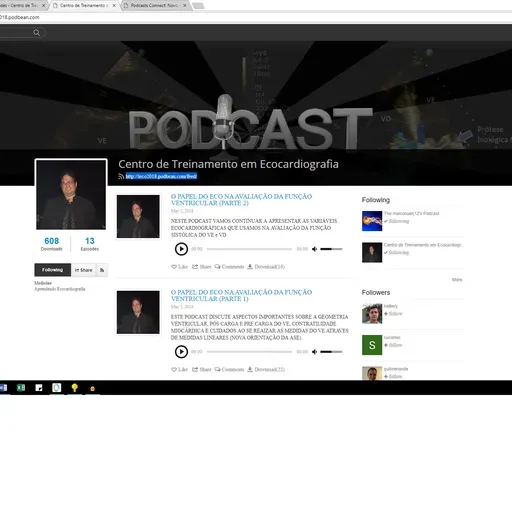Open Excel from the taskbar
The image size is (512, 512).
click(x=21, y=388)
